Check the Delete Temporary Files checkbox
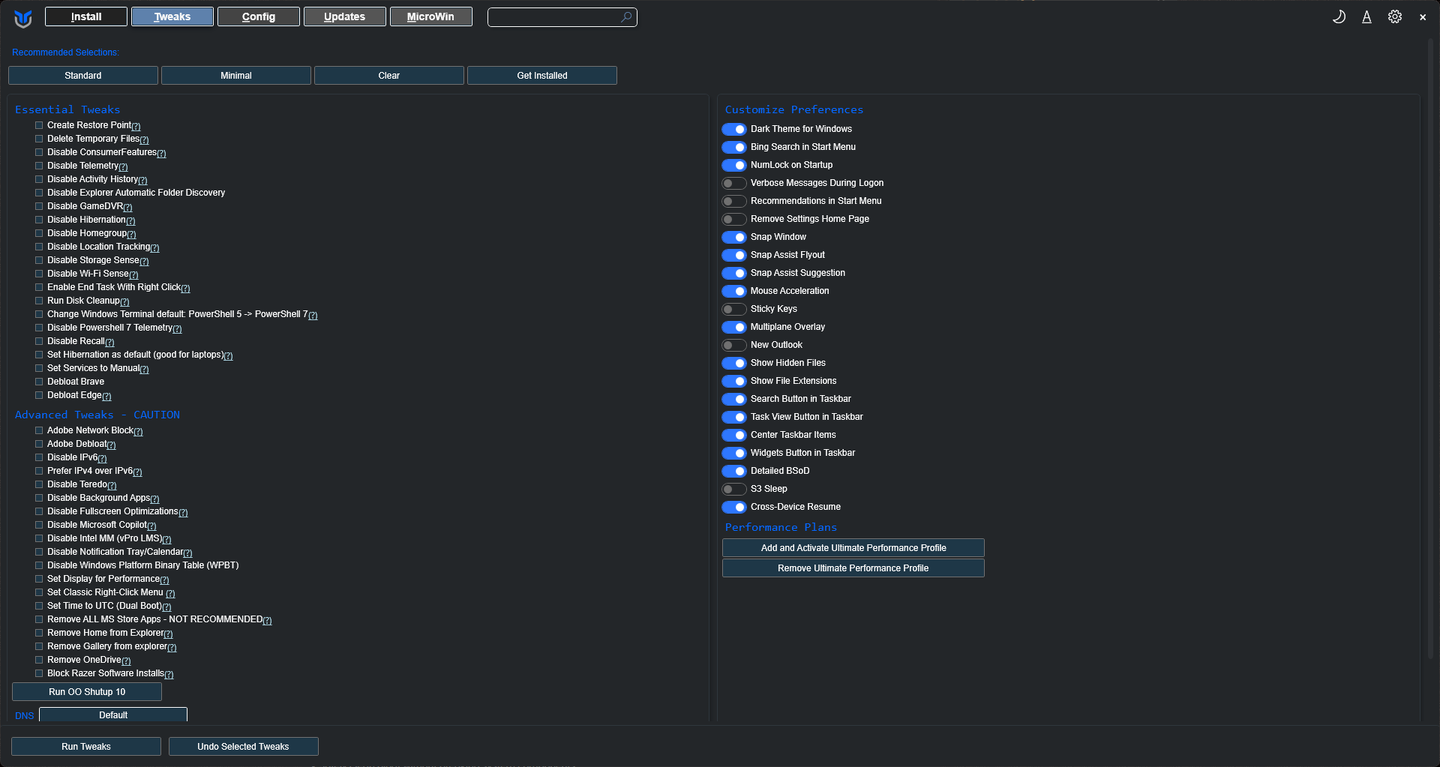This screenshot has height=767, width=1440. [39, 139]
